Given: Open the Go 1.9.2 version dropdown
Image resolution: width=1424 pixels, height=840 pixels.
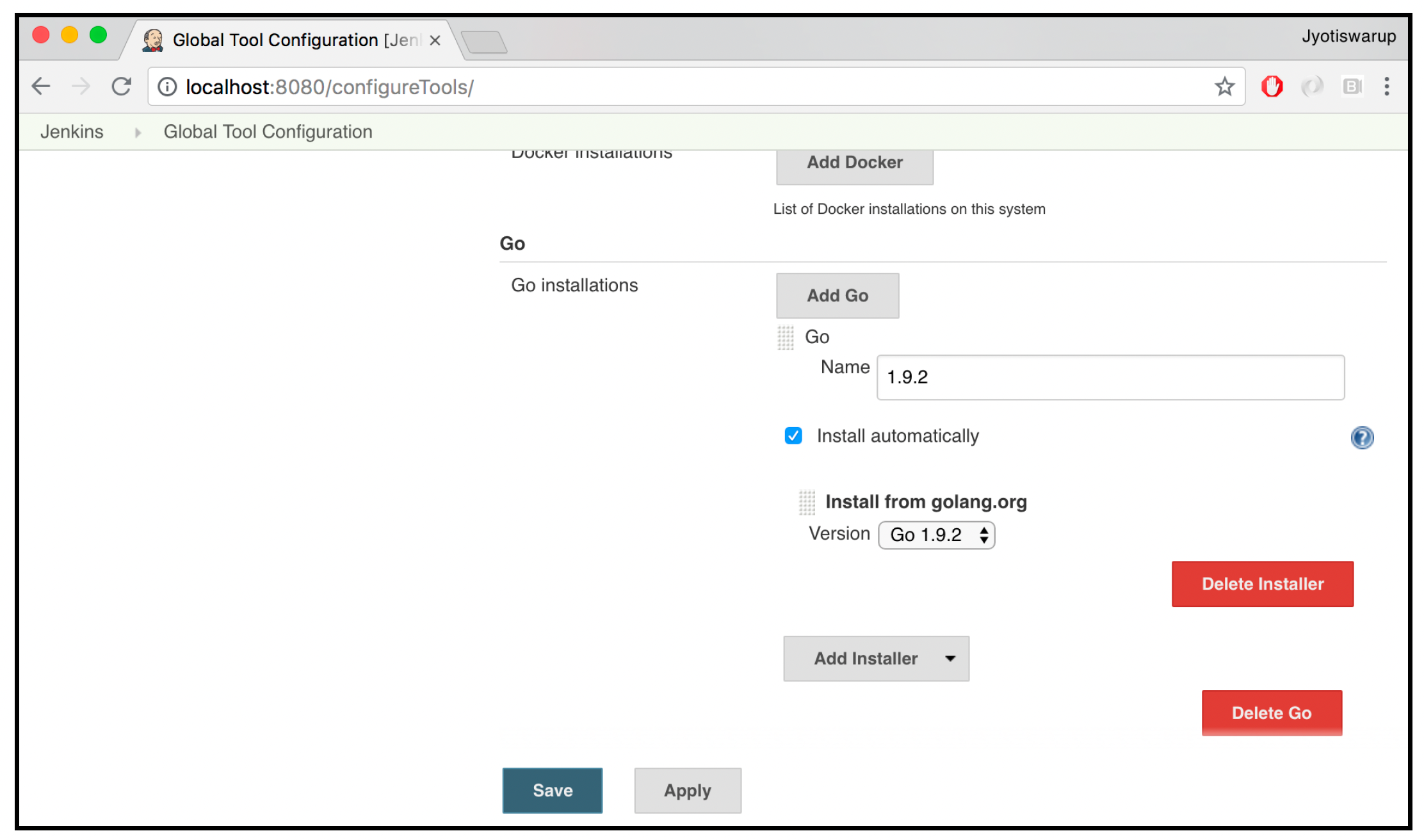Looking at the screenshot, I should pyautogui.click(x=936, y=535).
